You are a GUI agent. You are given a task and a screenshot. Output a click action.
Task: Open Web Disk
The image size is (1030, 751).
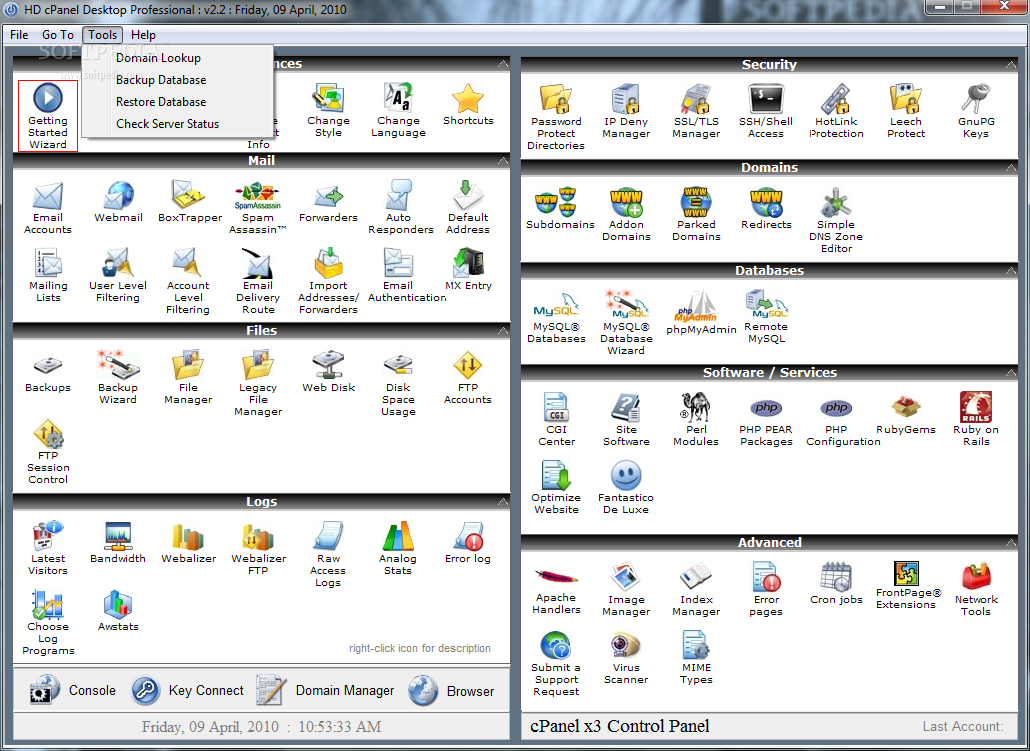click(328, 372)
